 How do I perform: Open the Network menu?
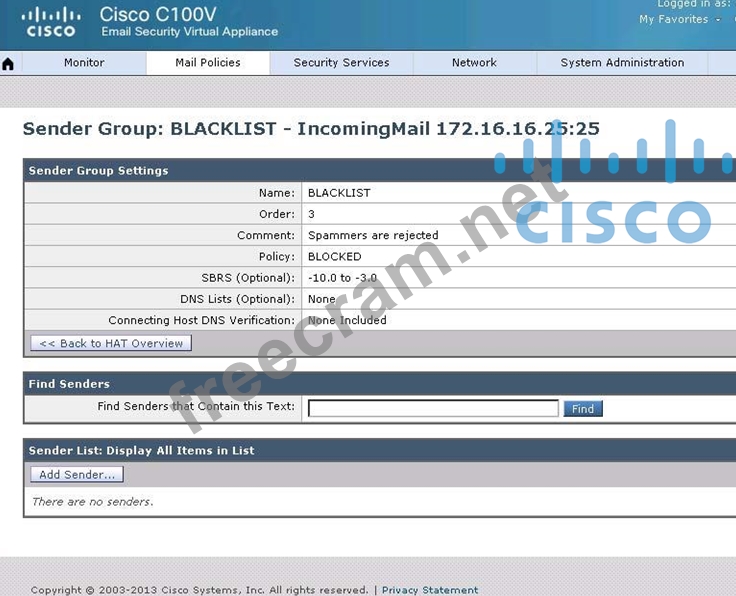(474, 63)
